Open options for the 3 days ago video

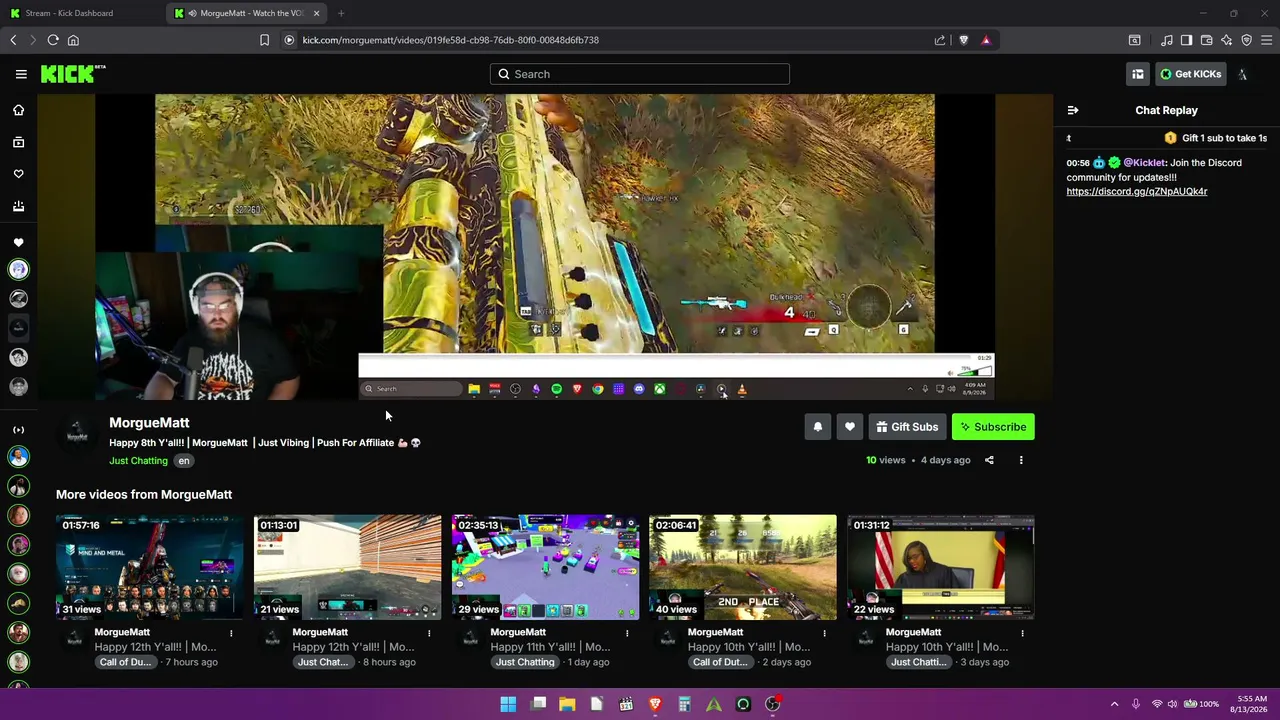[1022, 633]
